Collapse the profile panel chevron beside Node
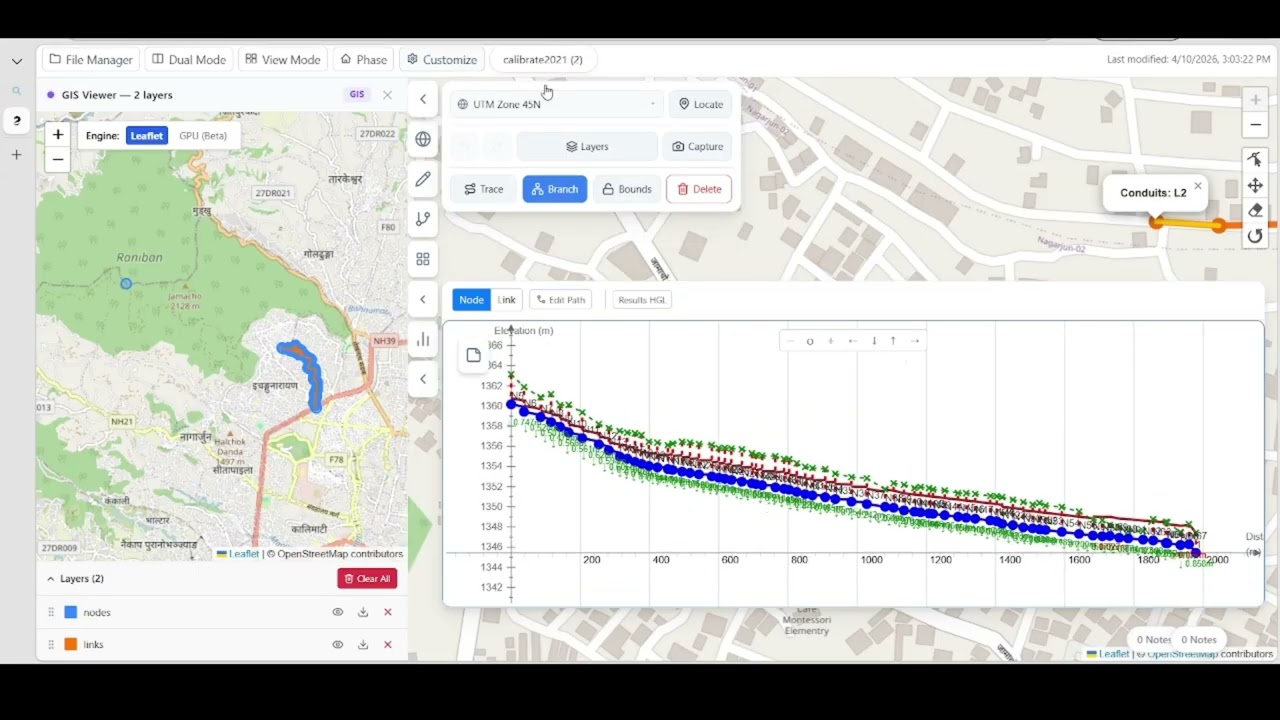This screenshot has width=1280, height=720. point(423,299)
